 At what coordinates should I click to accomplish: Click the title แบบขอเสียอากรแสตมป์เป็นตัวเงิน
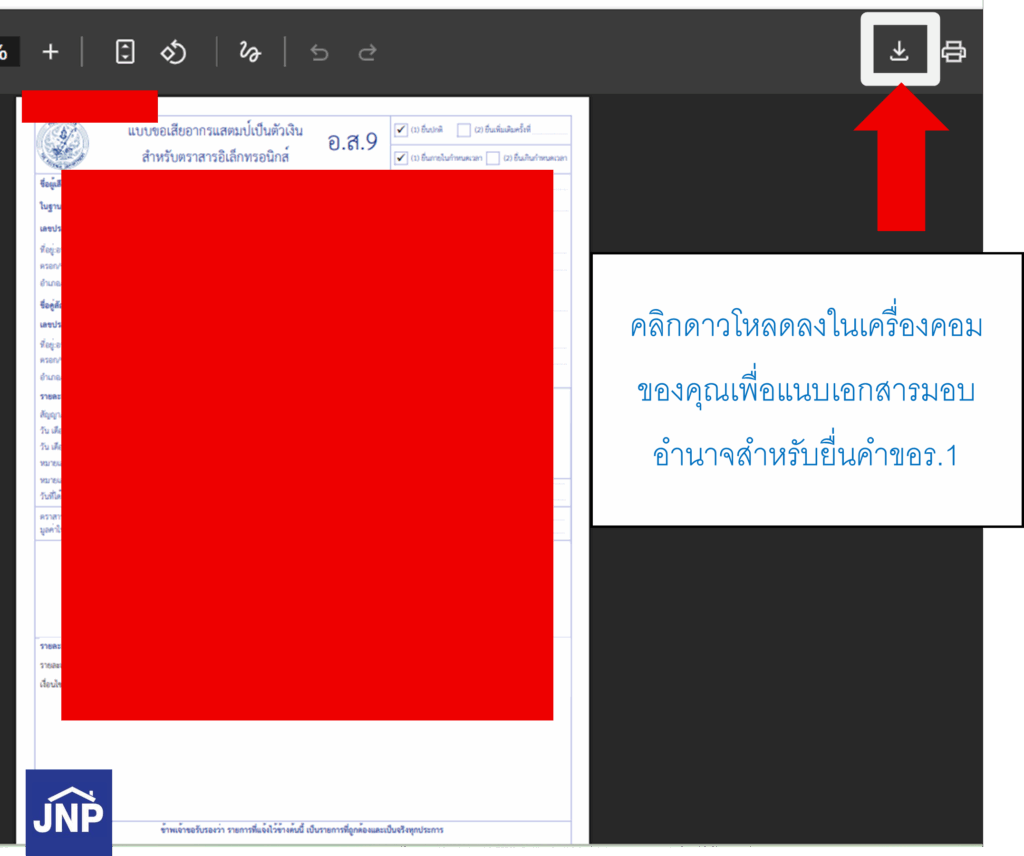[216, 131]
